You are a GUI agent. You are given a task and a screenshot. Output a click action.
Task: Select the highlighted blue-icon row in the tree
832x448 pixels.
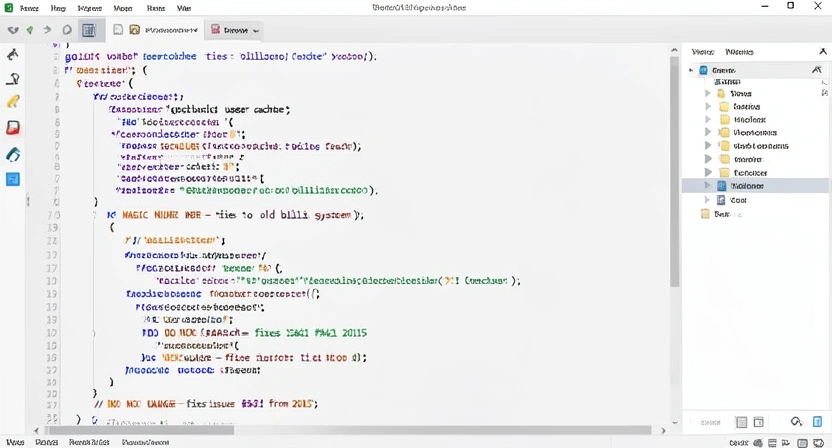point(756,186)
